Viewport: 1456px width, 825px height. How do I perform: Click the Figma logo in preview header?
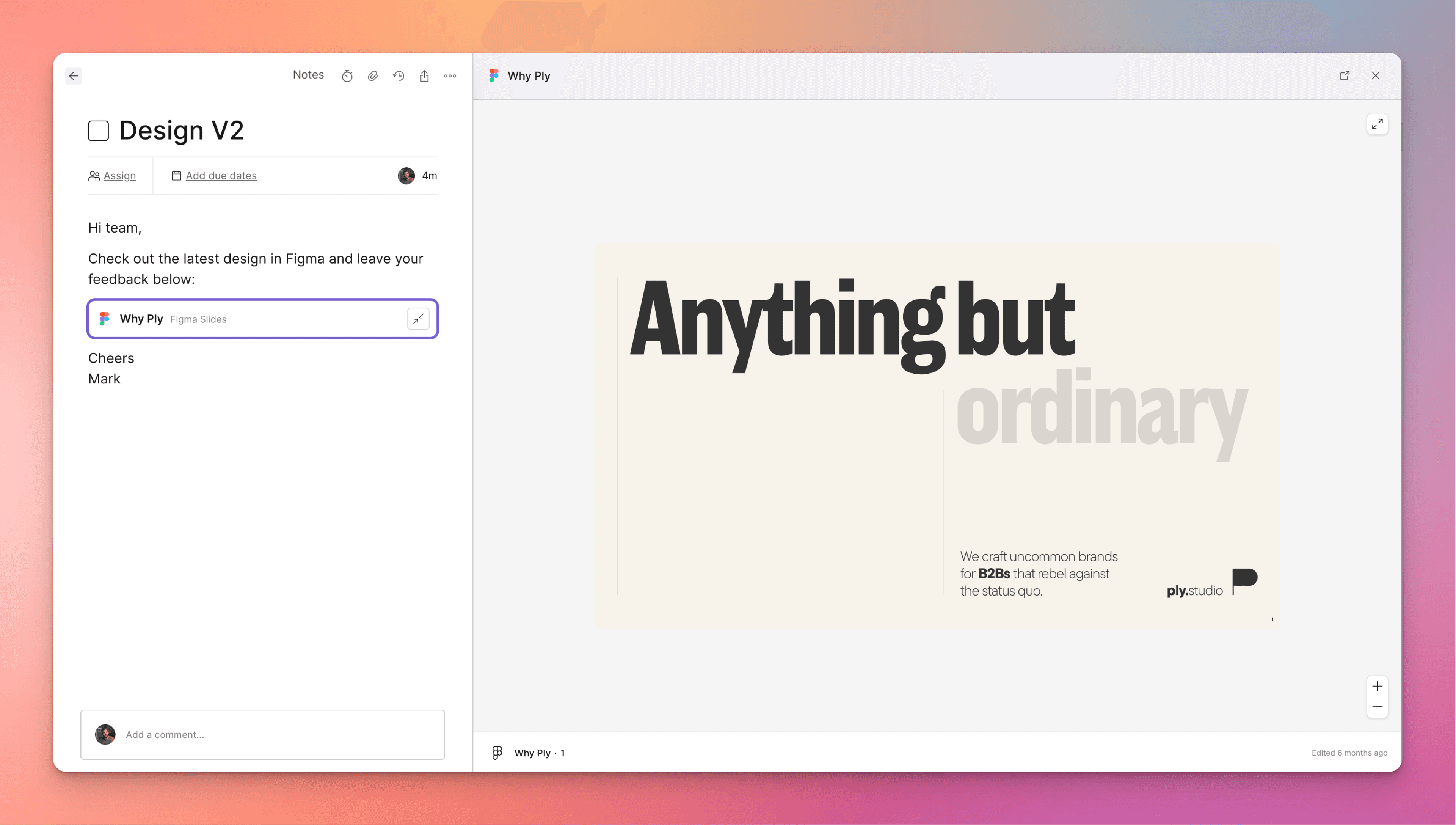click(494, 75)
